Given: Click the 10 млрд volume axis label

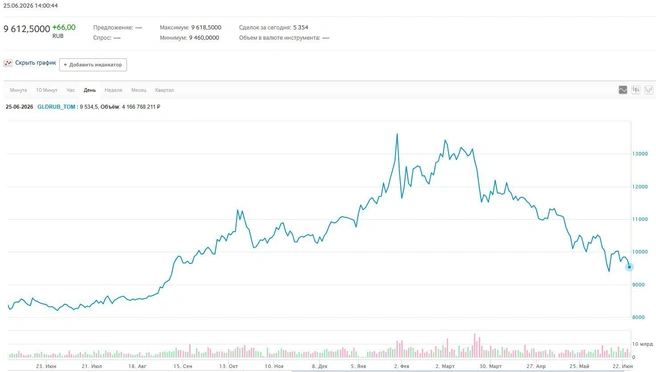Looking at the screenshot, I should [642, 344].
